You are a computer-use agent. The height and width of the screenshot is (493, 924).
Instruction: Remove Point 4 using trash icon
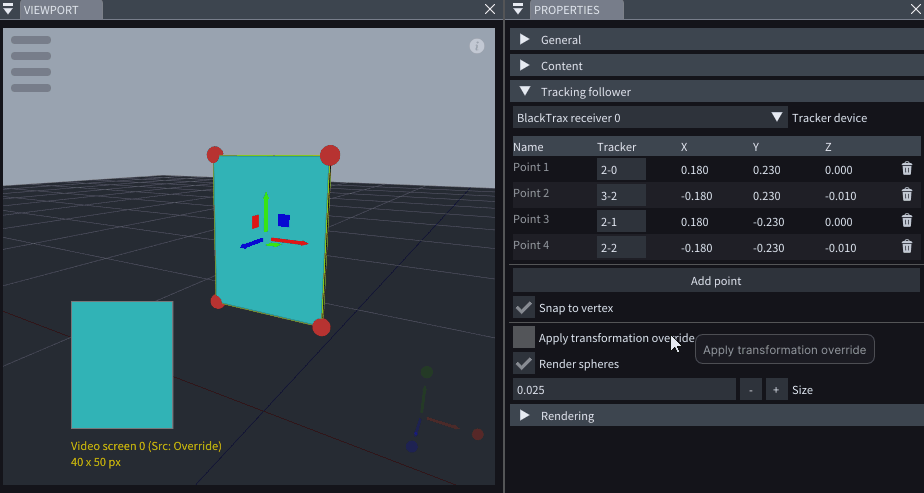tap(906, 247)
